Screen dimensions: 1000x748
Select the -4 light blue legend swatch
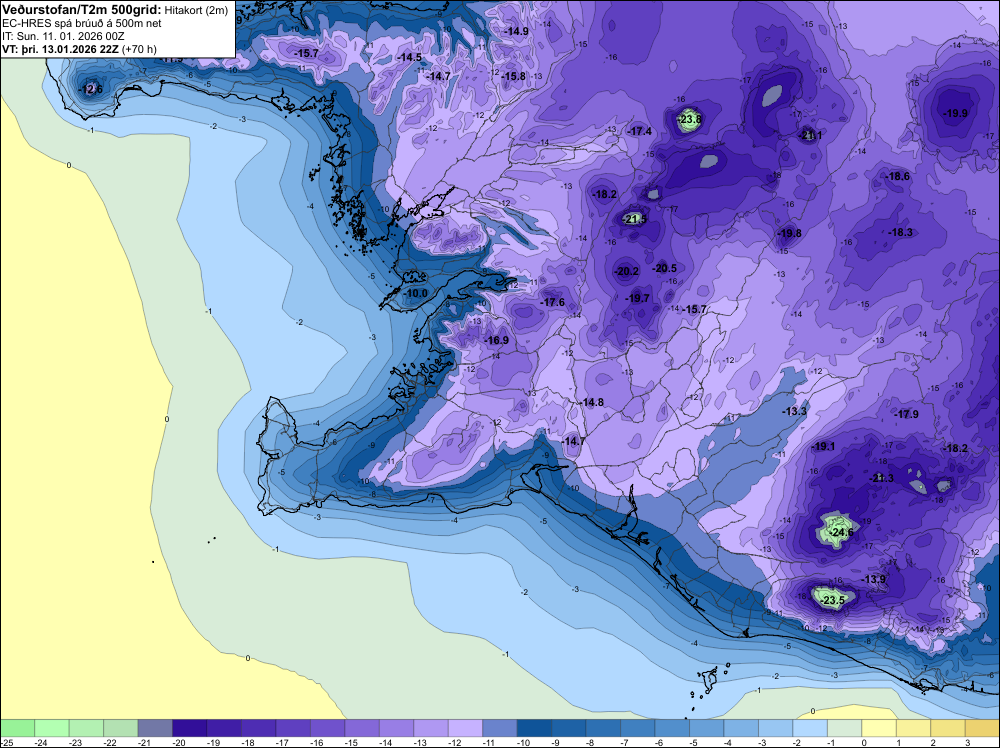coord(741,728)
